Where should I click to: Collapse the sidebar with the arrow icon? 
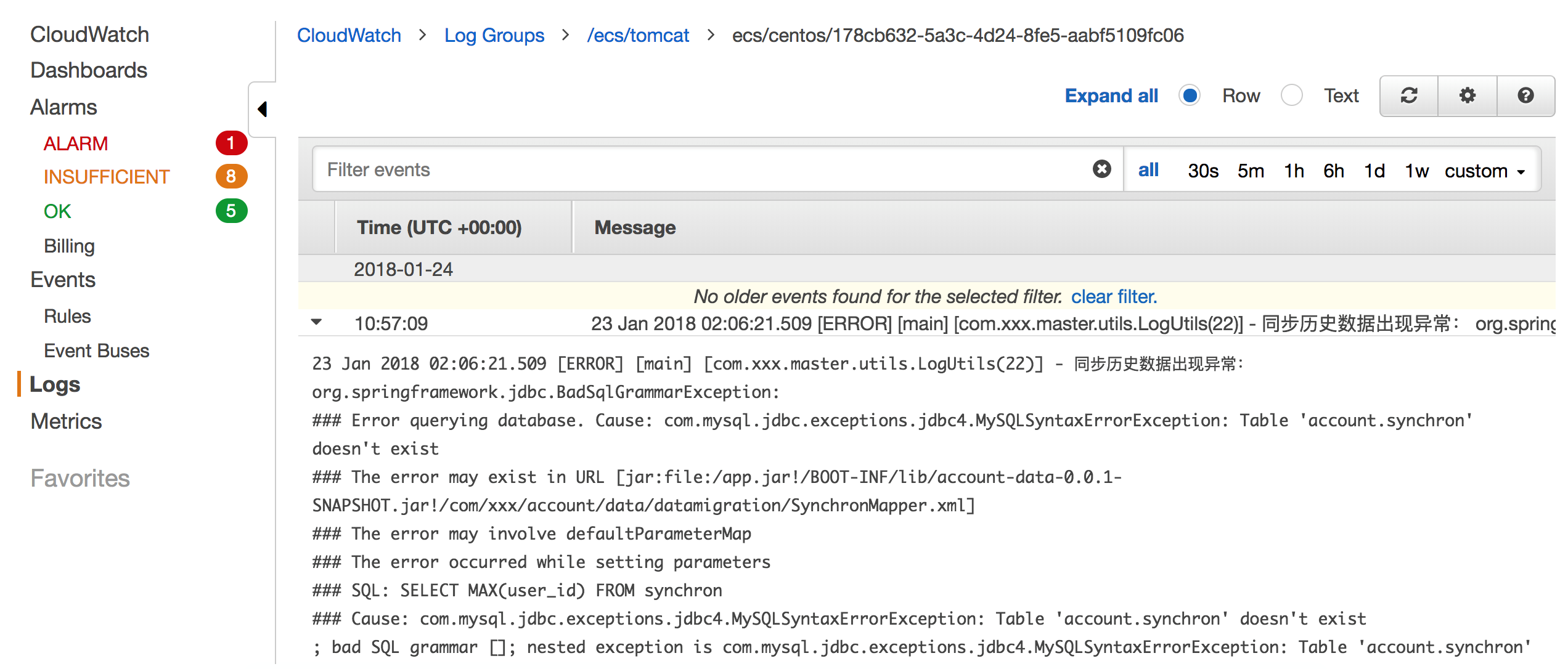click(263, 109)
